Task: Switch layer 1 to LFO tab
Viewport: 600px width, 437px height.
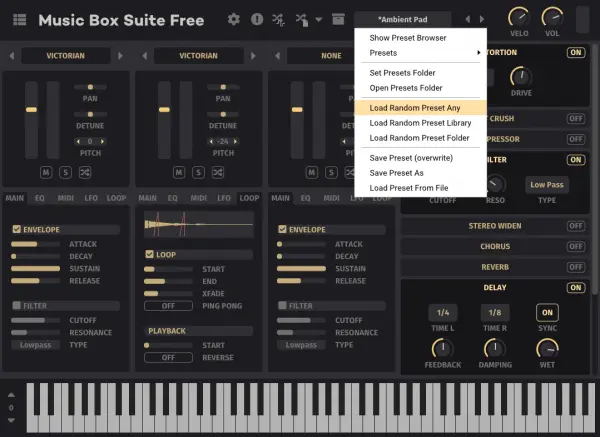Action: (91, 198)
